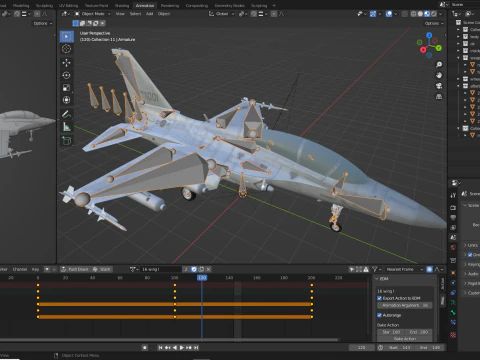Open the Object Data armature properties icon
Viewport: 480px width, 360px height.
(453, 303)
